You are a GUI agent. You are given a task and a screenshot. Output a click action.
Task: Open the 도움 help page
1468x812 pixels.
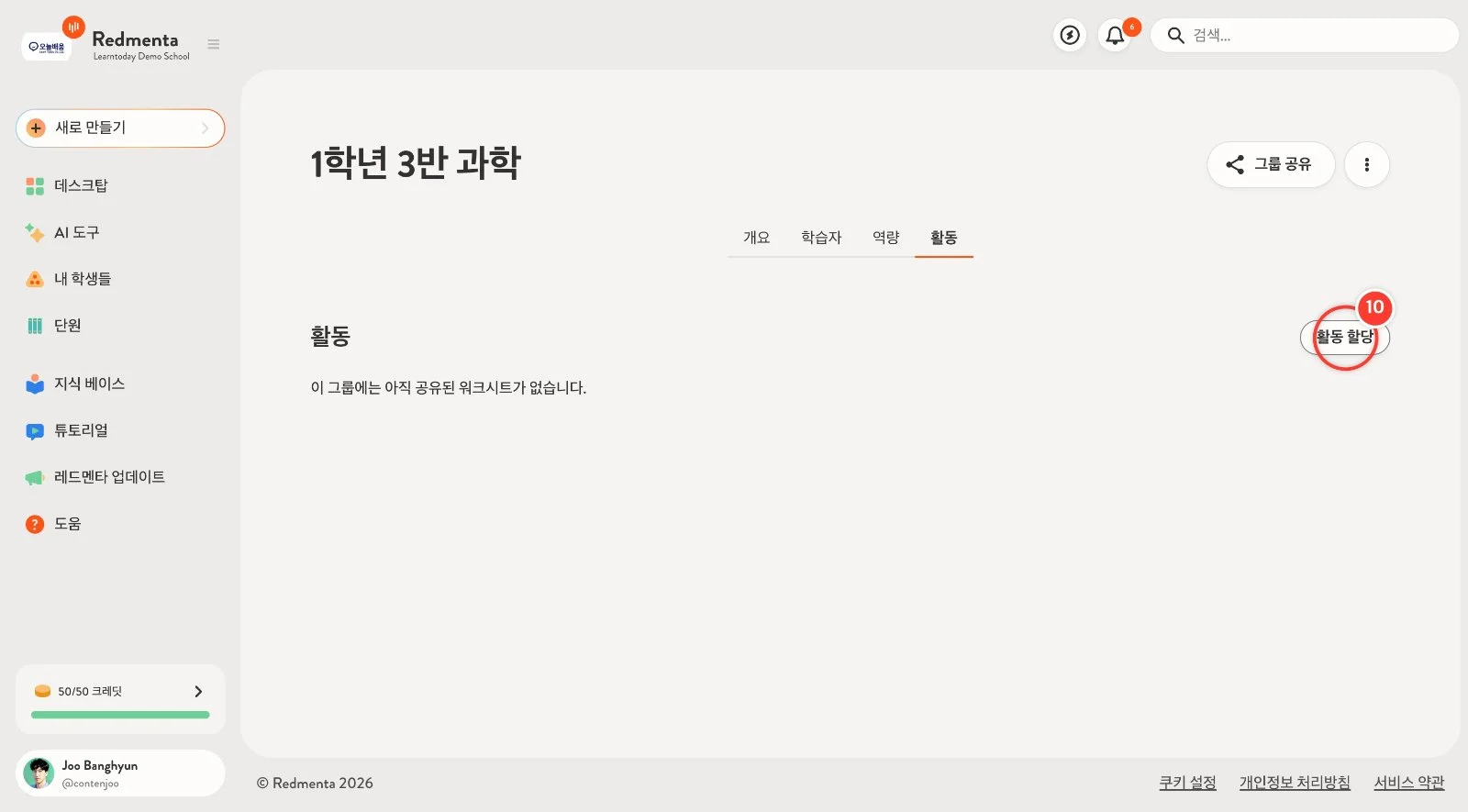[67, 523]
